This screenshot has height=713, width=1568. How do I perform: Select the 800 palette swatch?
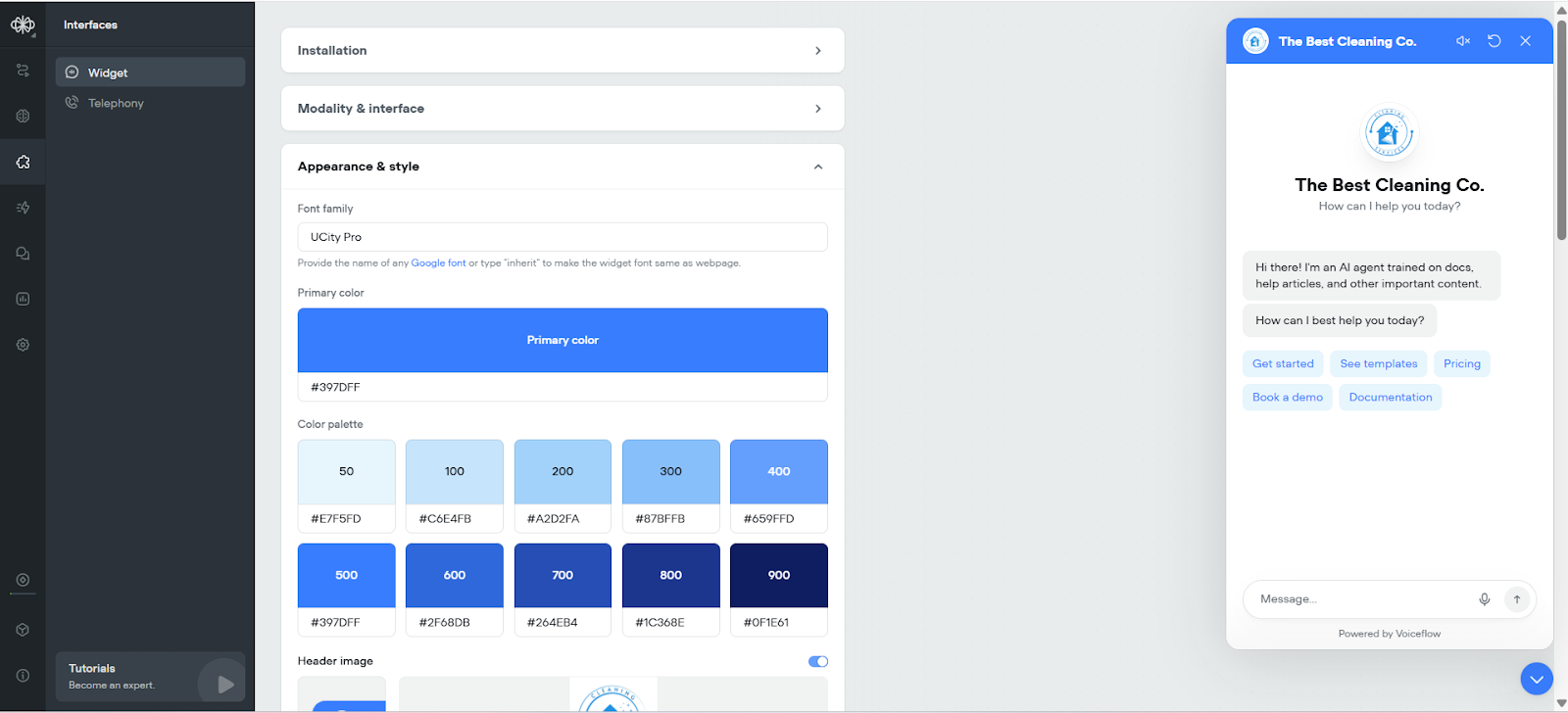click(671, 575)
